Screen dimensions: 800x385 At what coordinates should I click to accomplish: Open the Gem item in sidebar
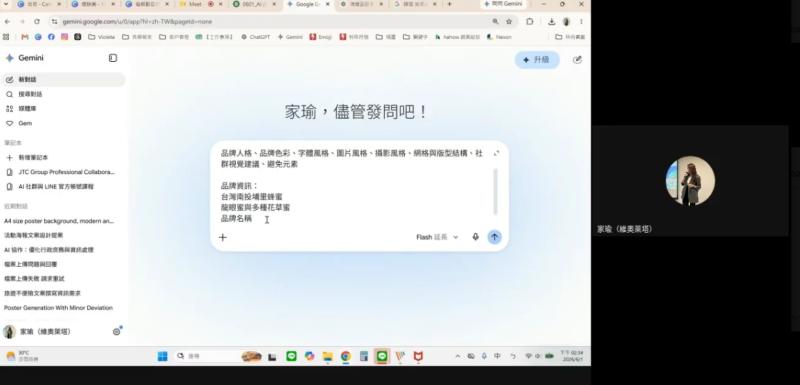pyautogui.click(x=64, y=123)
